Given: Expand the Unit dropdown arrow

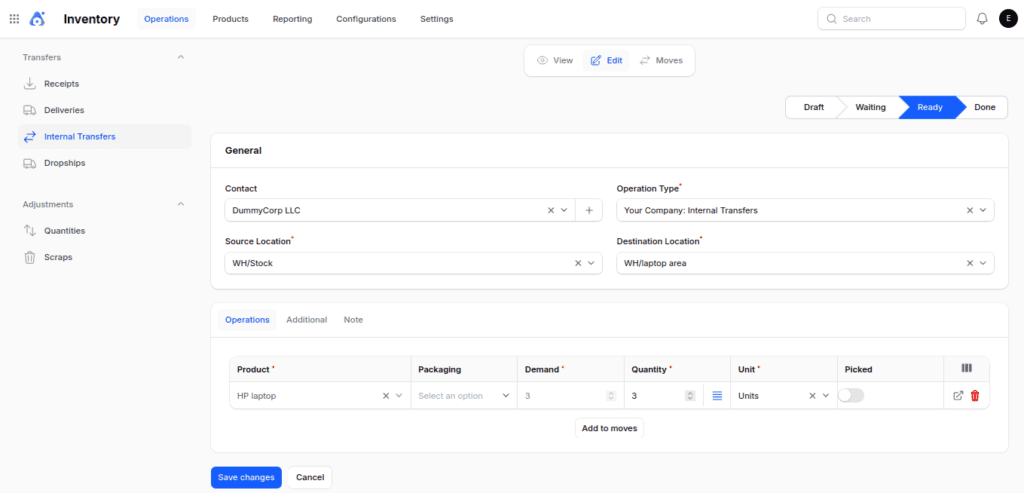Looking at the screenshot, I should point(825,396).
